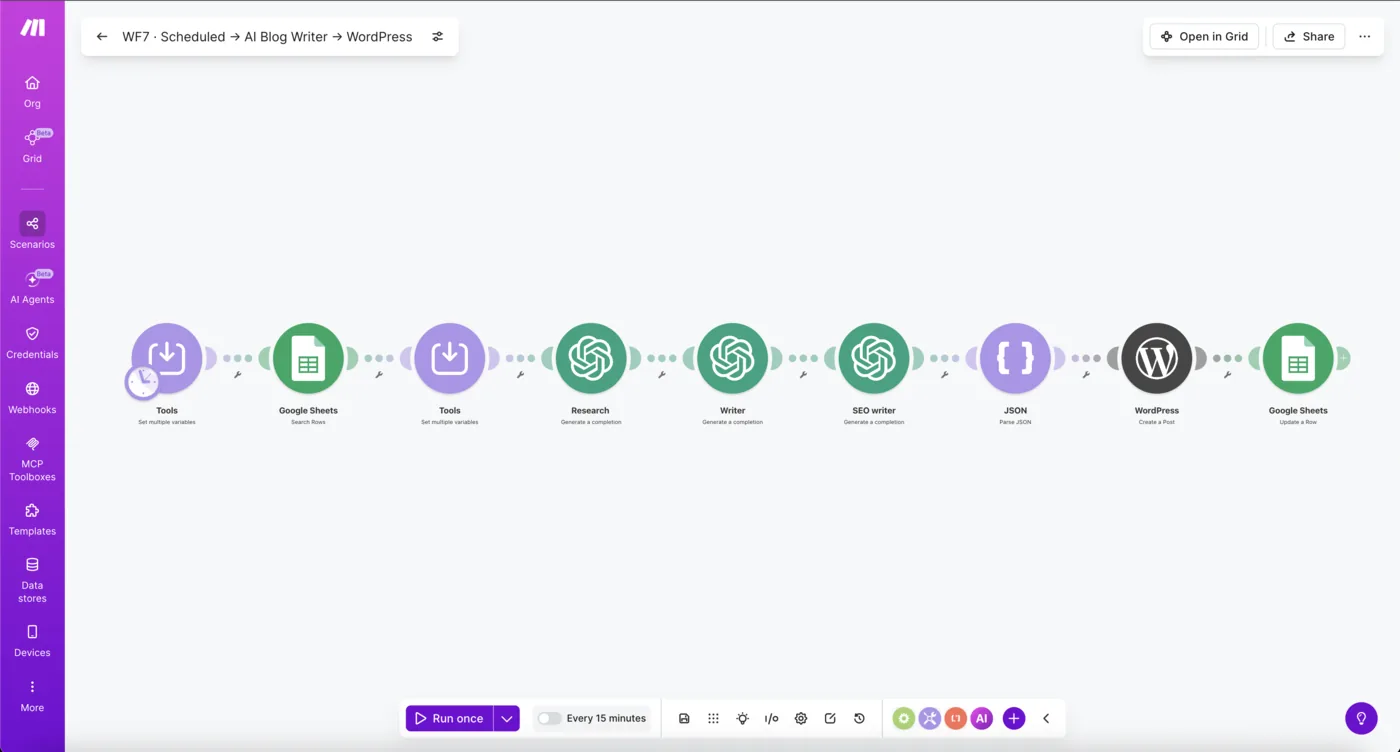Open Data stores in sidebar
The image size is (1400, 752).
tap(32, 580)
